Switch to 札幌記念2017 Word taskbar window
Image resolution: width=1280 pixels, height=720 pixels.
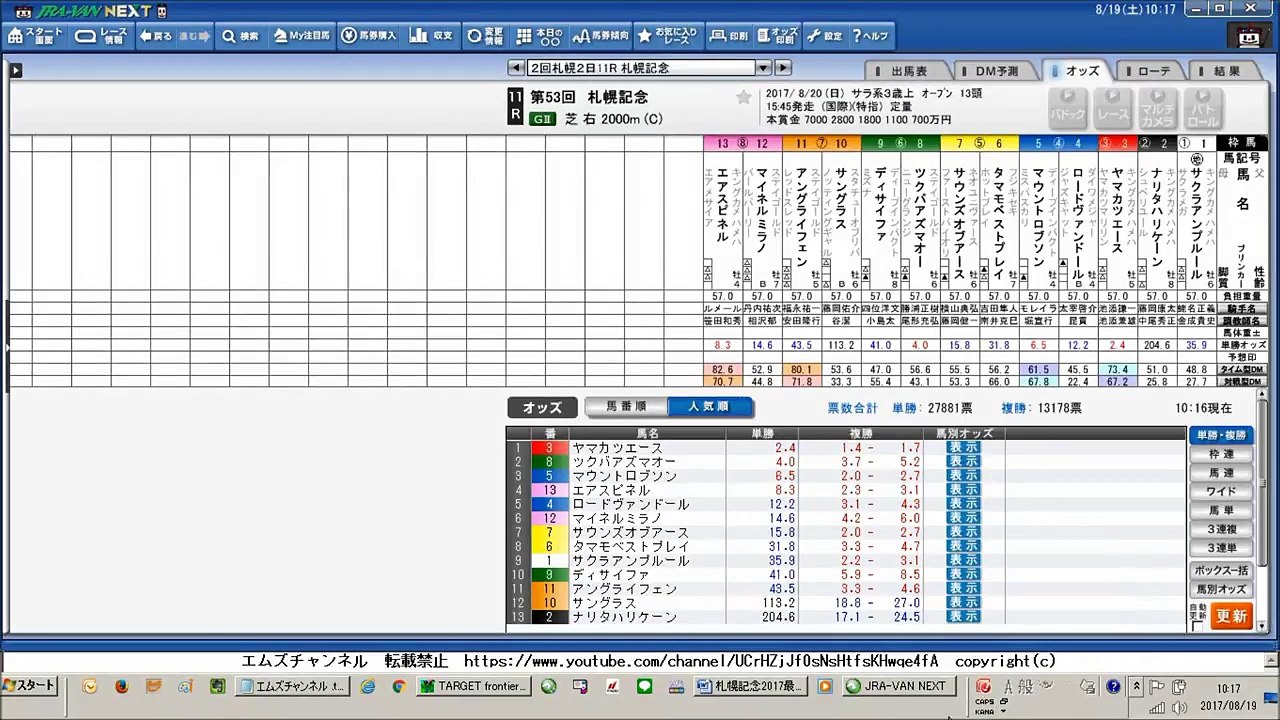pyautogui.click(x=749, y=686)
